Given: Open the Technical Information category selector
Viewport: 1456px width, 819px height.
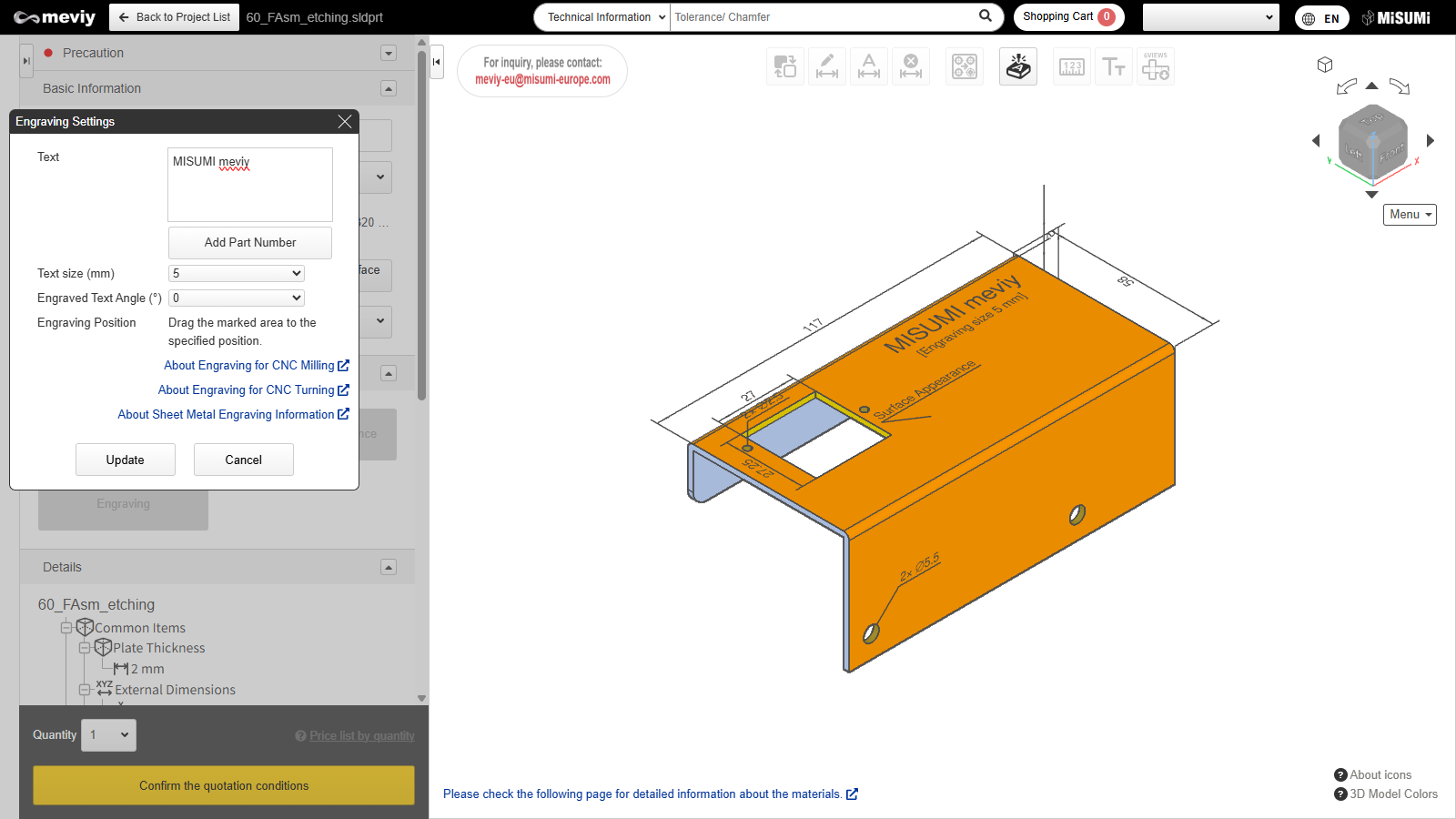Looking at the screenshot, I should 606,17.
